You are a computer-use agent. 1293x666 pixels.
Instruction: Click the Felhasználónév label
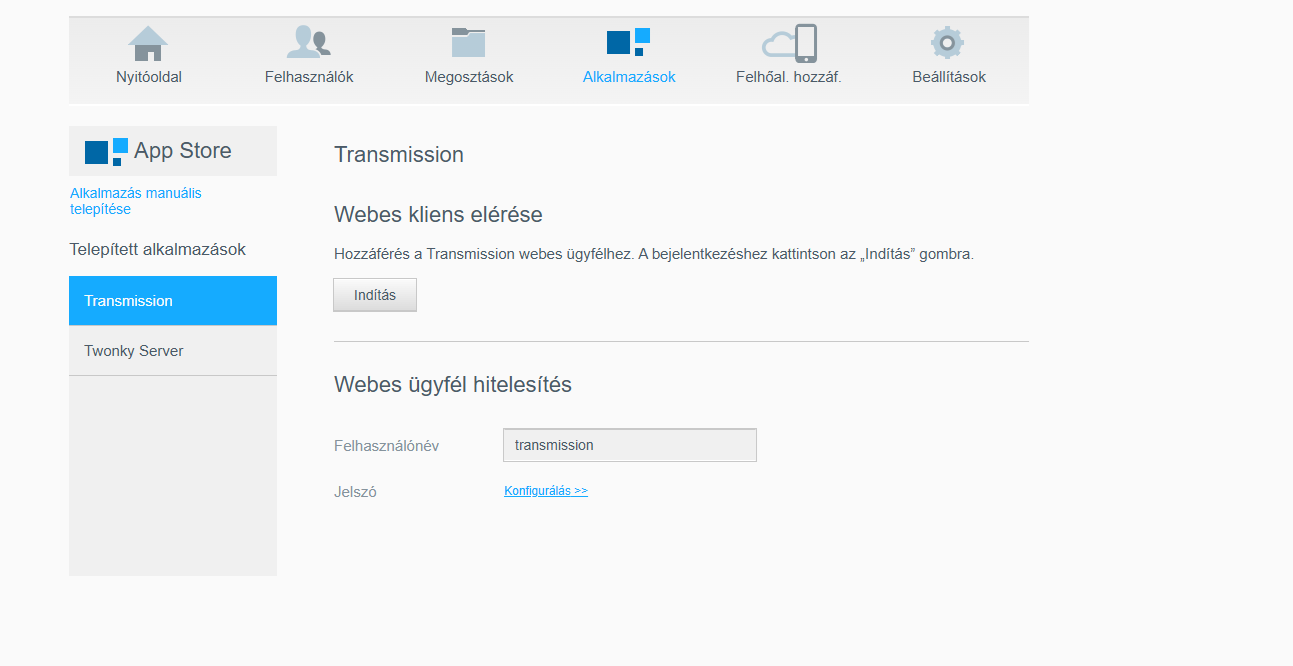386,446
